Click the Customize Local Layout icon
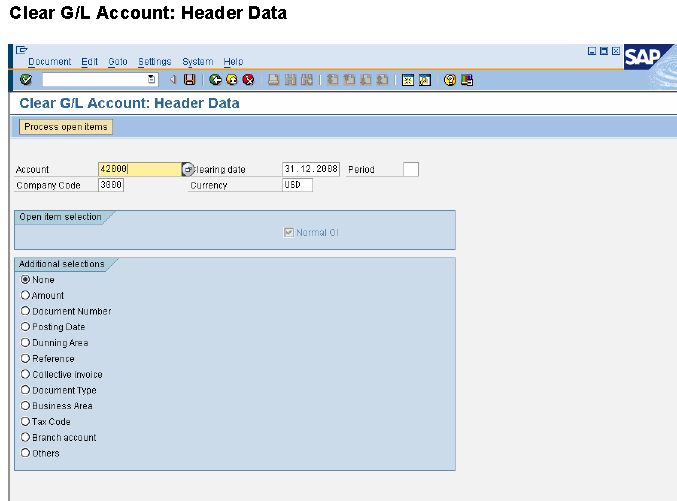Screen dimensions: 677x501 [467, 80]
